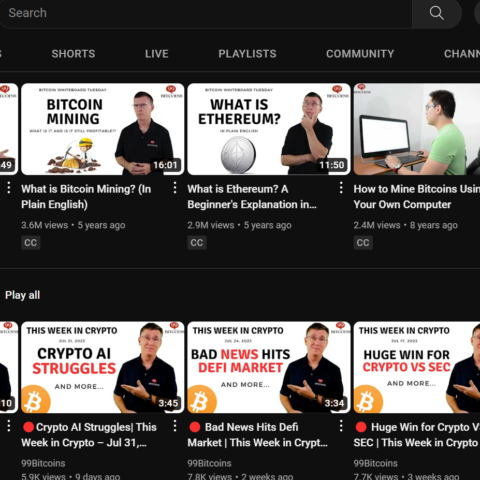Click CC badge under Bitcoin Mining video
This screenshot has width=480, height=480.
tap(31, 243)
